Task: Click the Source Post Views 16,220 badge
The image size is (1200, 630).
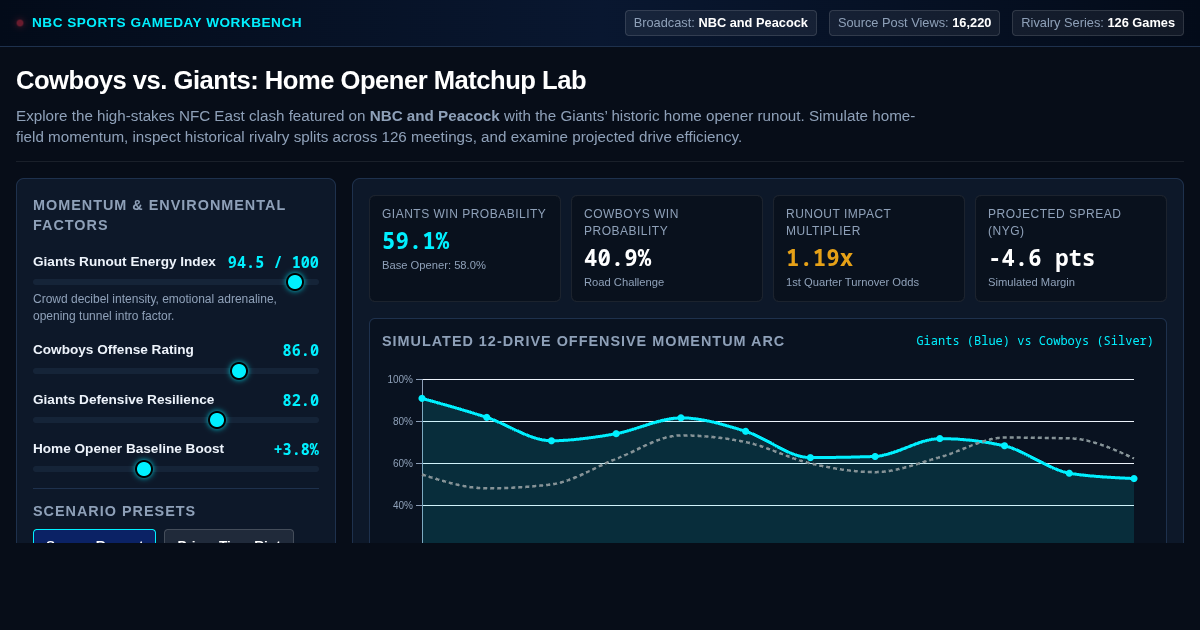Action: pos(914,23)
